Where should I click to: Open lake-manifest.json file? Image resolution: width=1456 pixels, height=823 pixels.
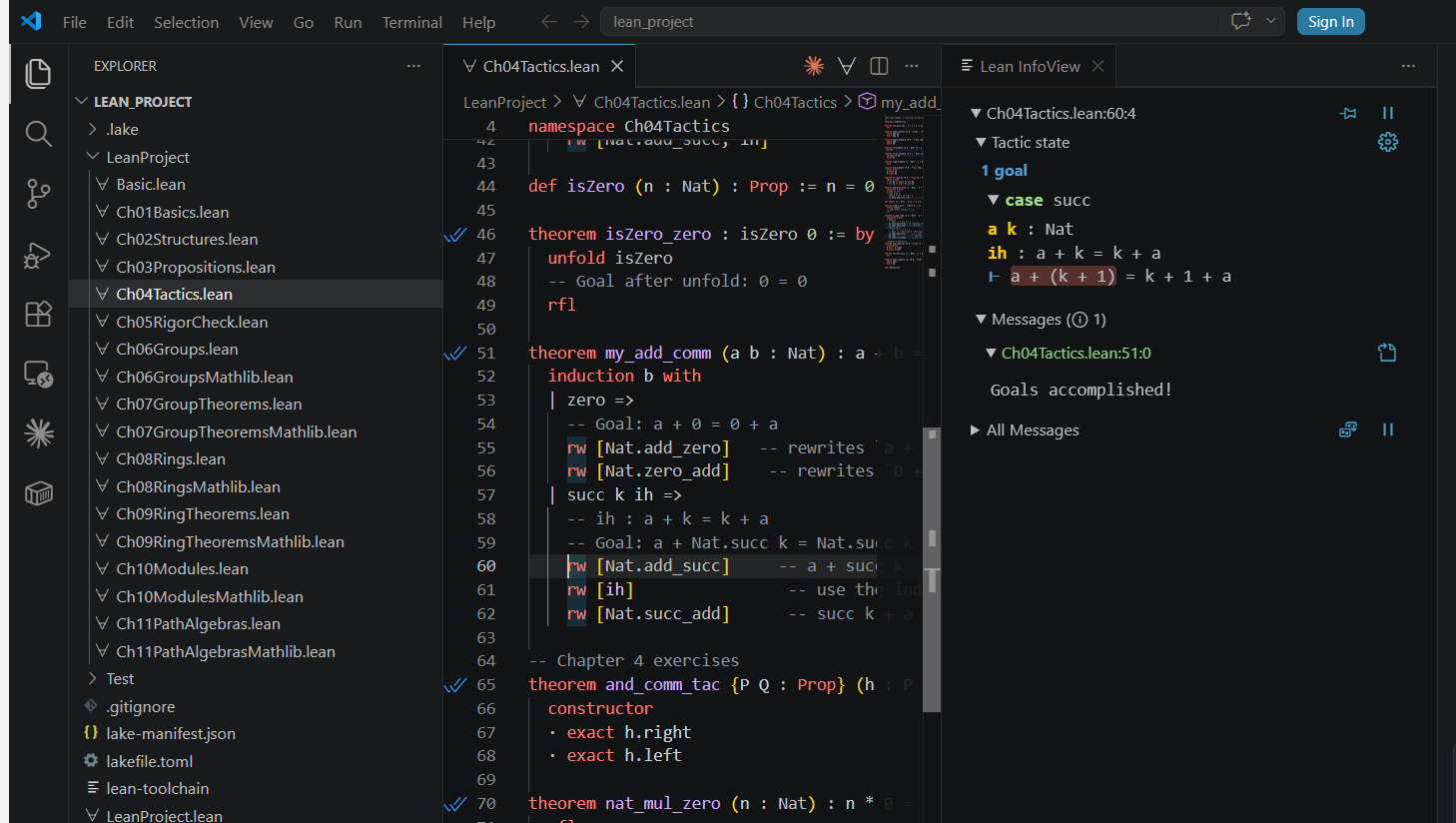pos(171,733)
